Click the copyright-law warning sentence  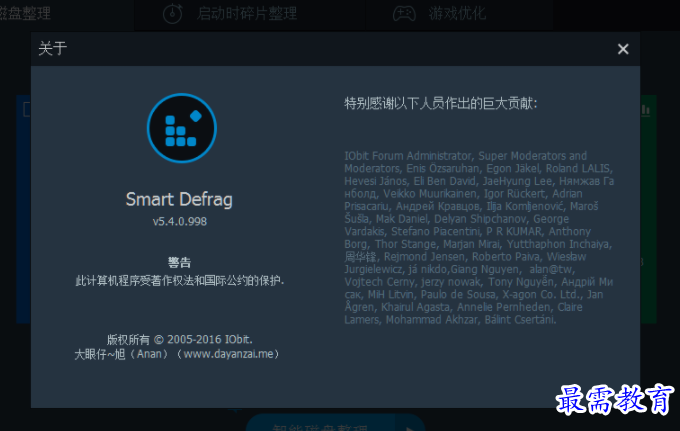[x=180, y=281]
